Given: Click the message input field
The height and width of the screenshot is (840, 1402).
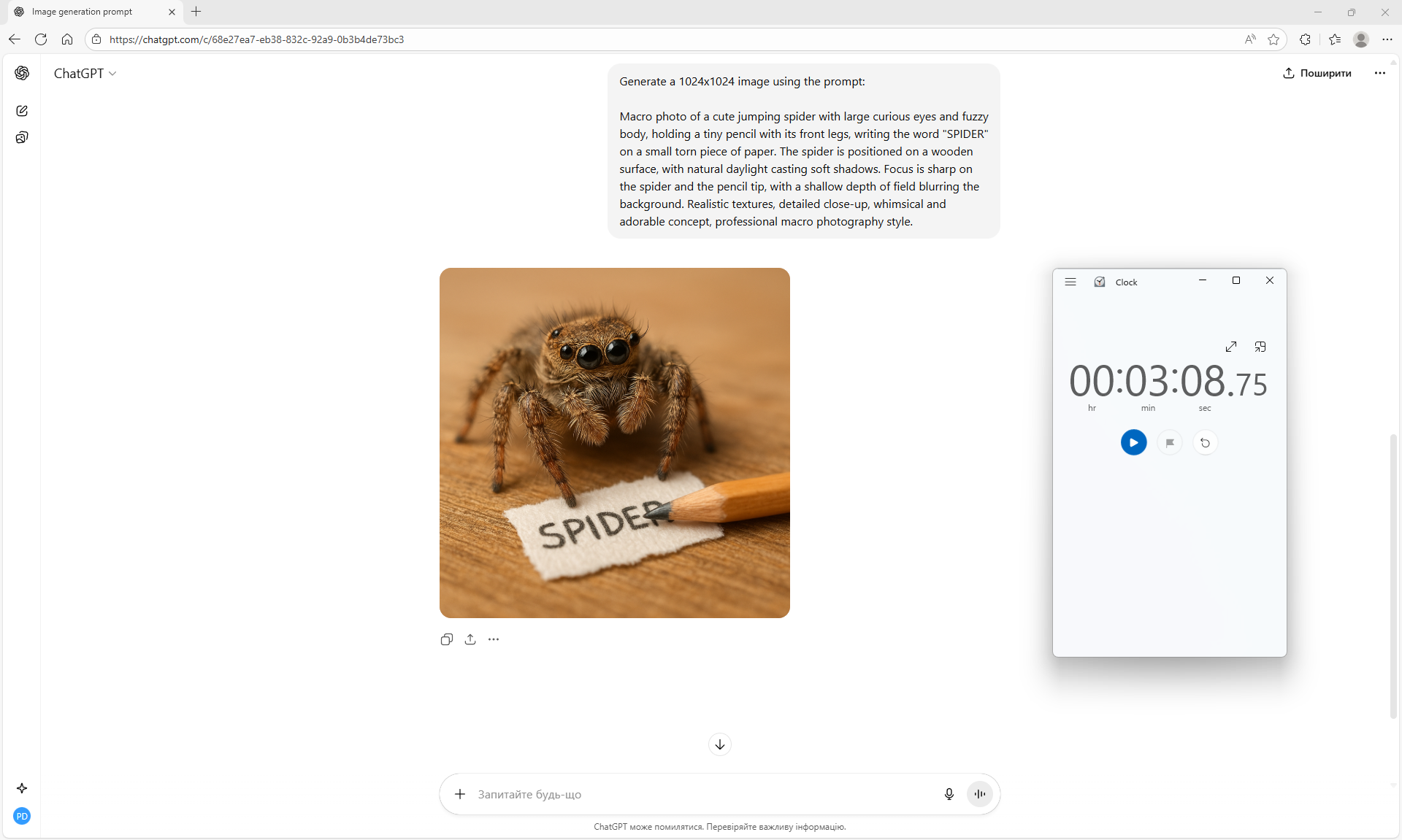Looking at the screenshot, I should (701, 794).
